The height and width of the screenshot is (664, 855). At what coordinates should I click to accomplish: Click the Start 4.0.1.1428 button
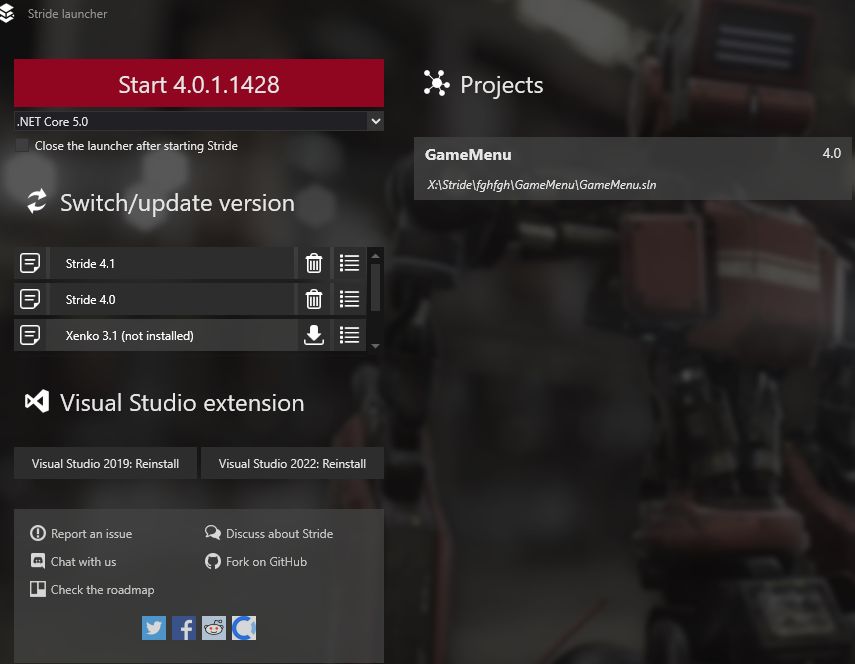tap(198, 83)
